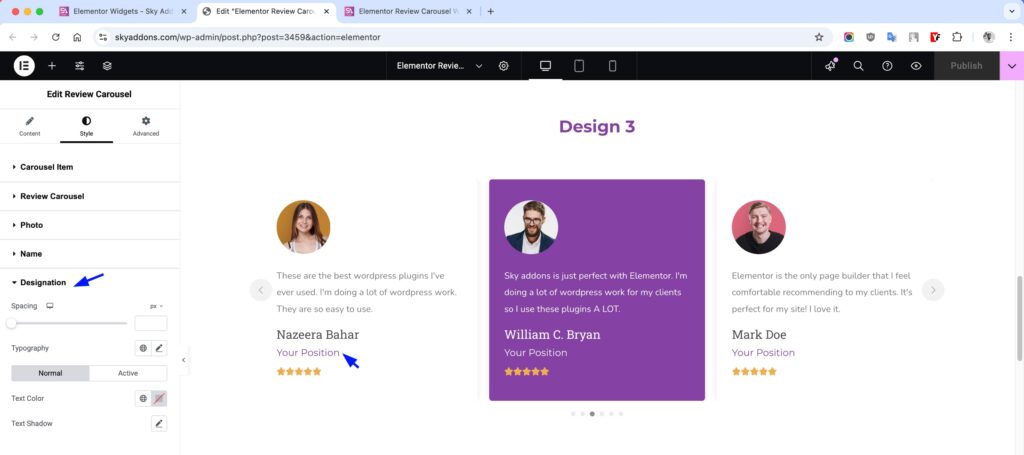
Task: Expand the Carousel Item section
Action: tap(89, 167)
